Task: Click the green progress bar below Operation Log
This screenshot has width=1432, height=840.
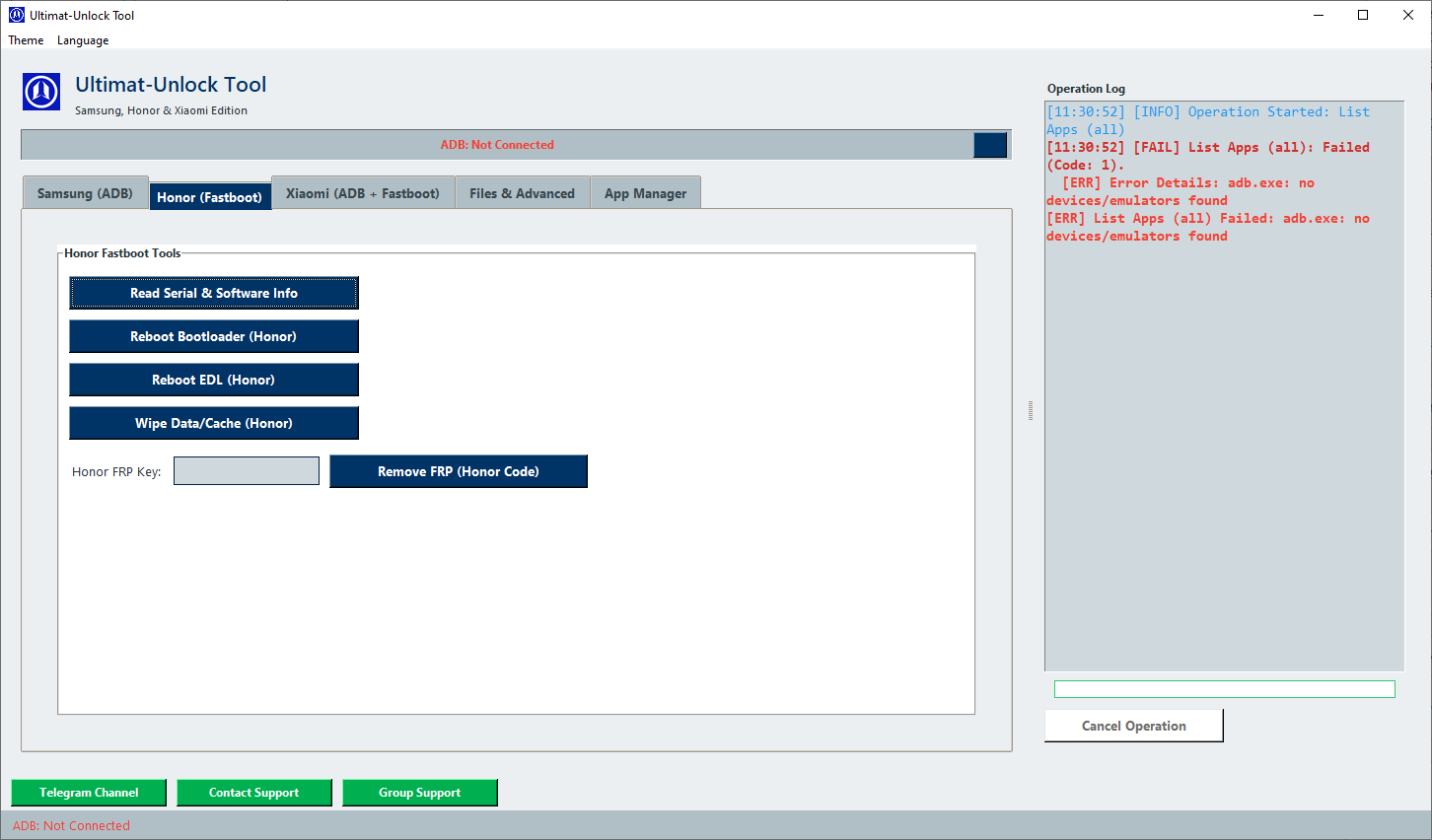Action: tap(1223, 688)
